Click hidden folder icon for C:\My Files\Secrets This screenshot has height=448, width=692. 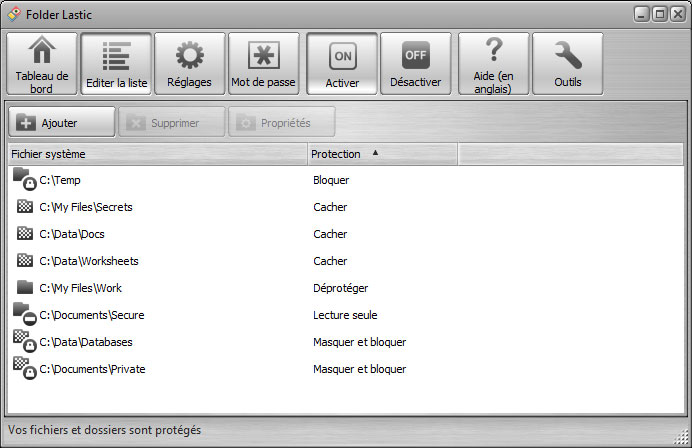25,206
